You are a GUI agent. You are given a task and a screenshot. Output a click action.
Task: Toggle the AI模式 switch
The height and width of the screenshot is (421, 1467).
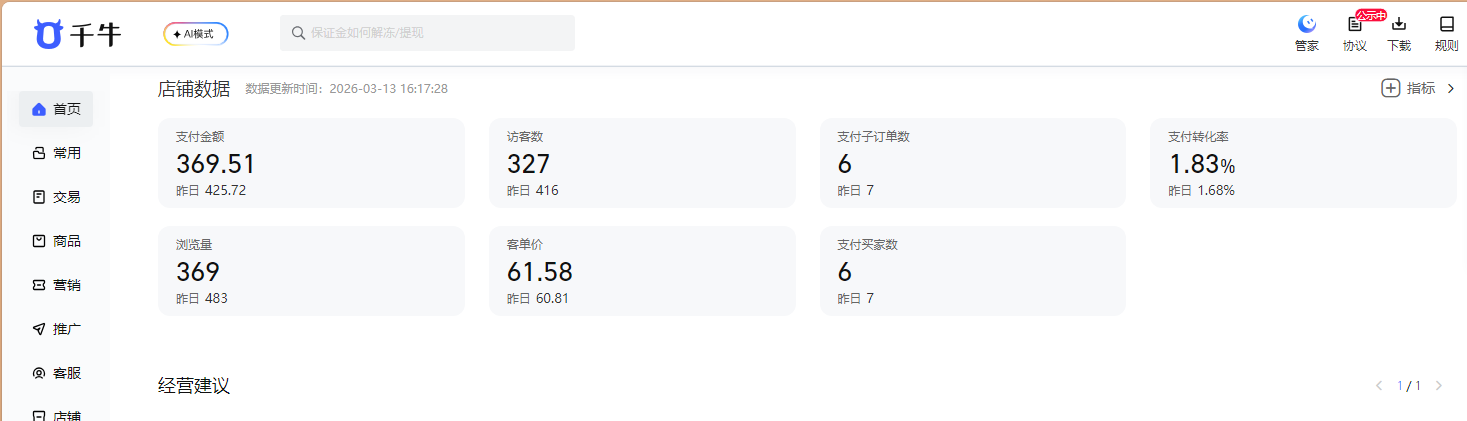coord(196,34)
